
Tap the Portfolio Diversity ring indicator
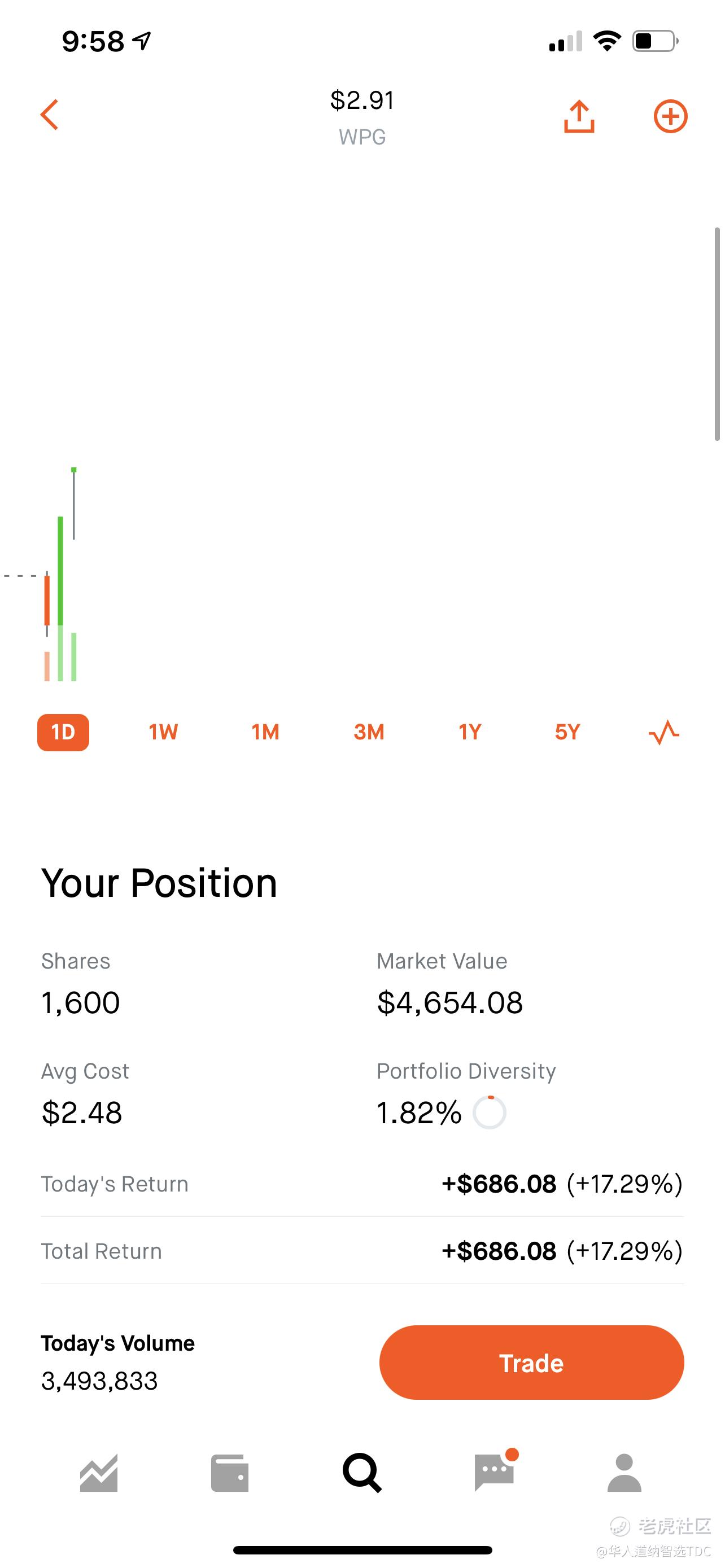[x=490, y=1113]
